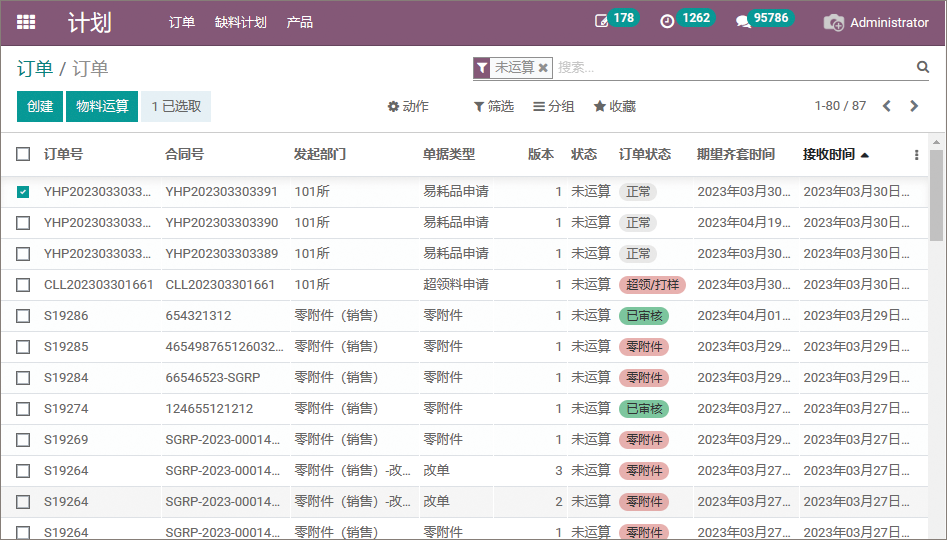Uncheck the first YHP order row checkbox
This screenshot has width=949, height=540.
click(23, 191)
